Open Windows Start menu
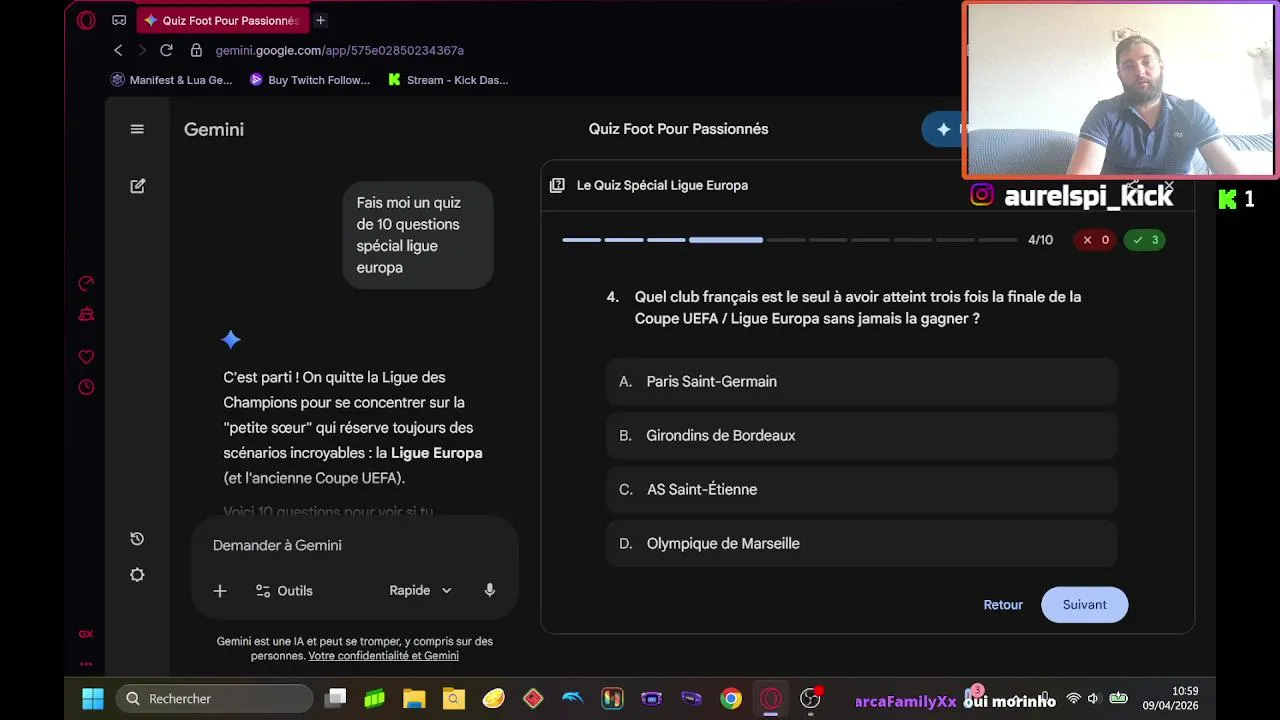Viewport: 1280px width, 720px height. (x=92, y=699)
